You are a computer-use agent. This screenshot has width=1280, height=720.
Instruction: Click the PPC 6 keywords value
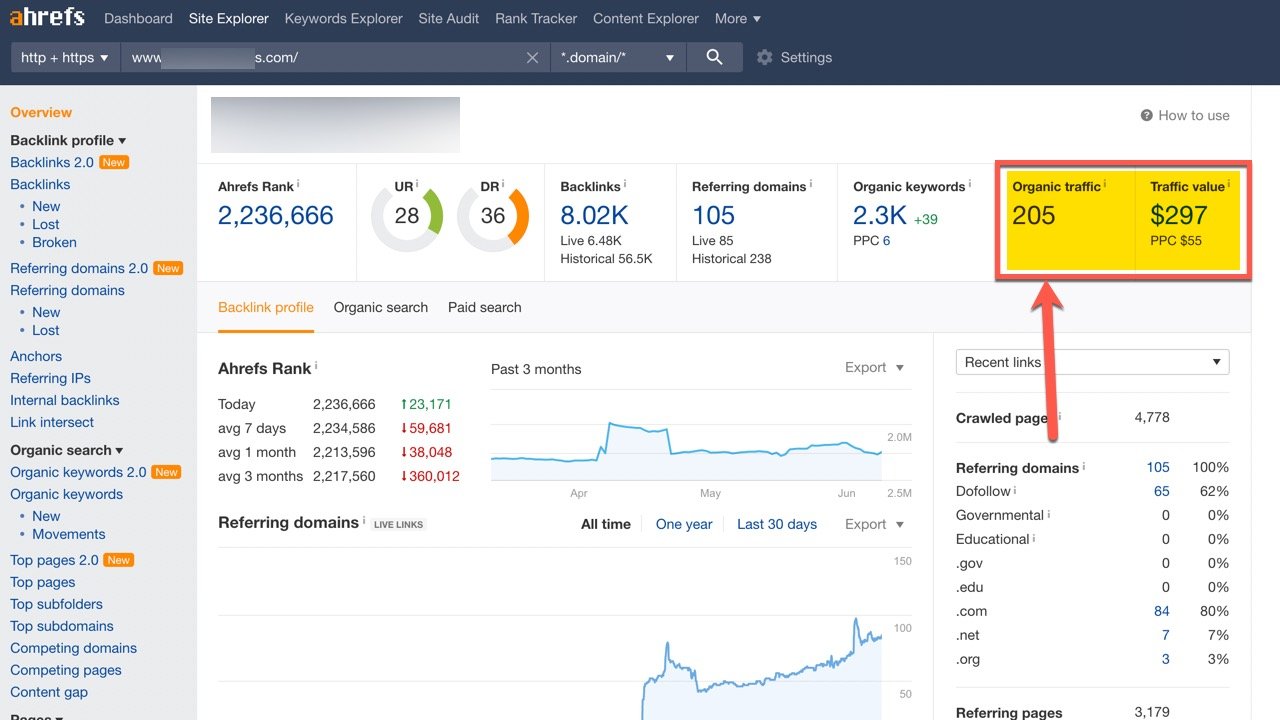(x=886, y=241)
